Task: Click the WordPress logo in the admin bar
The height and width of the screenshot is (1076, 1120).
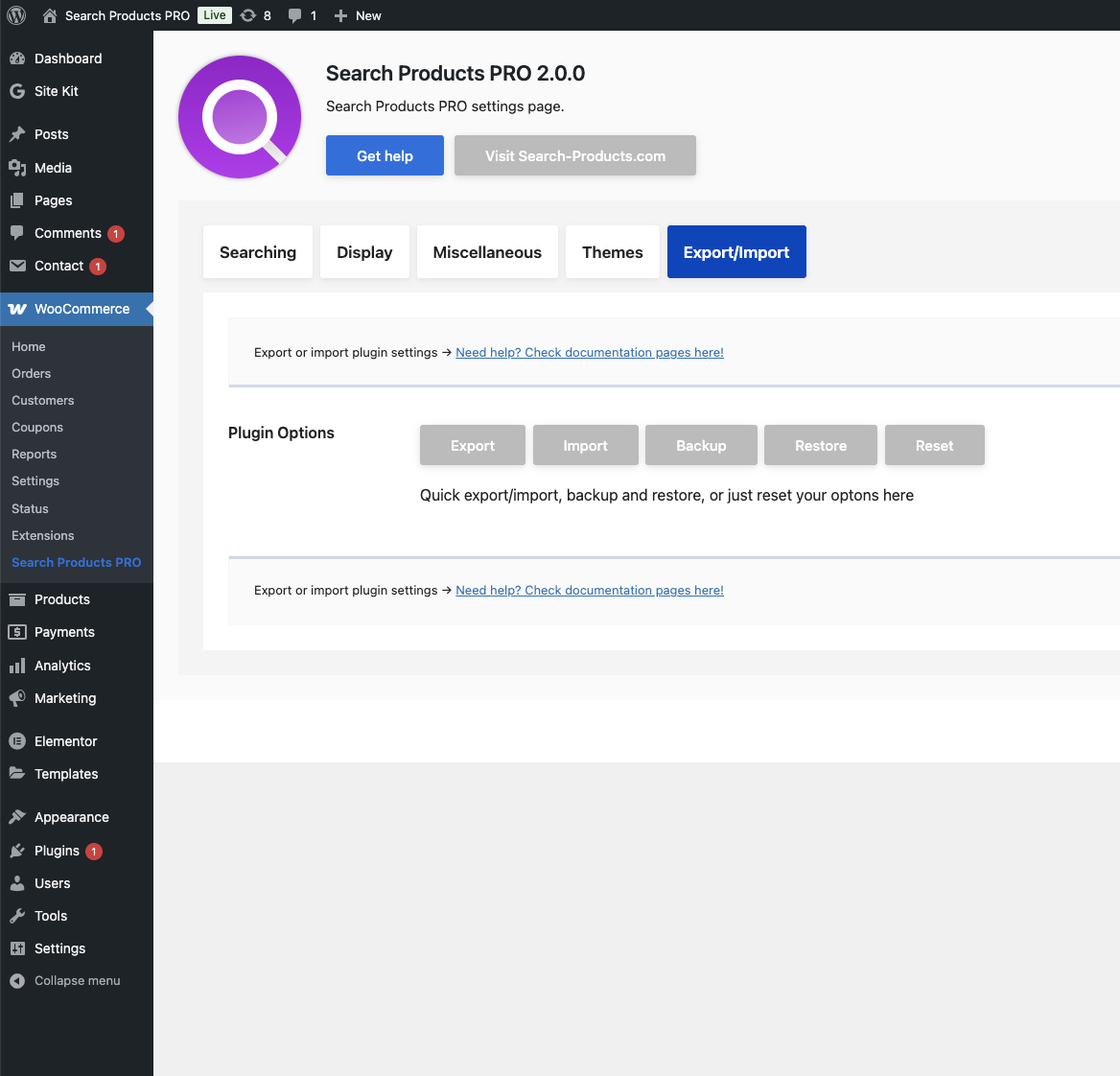Action: pyautogui.click(x=15, y=14)
